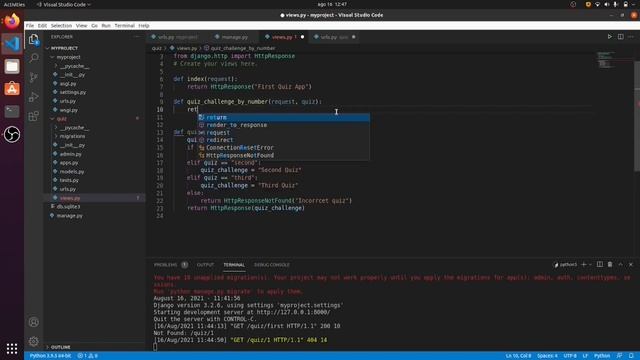The image size is (640, 360).
Task: Change indentation via Spaces: 4
Action: [547, 356]
